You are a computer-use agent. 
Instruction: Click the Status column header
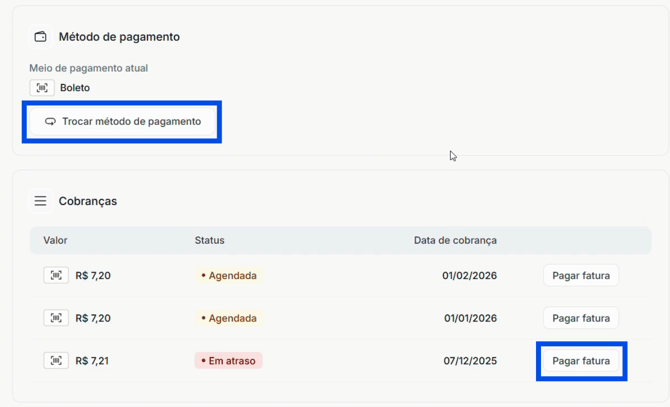209,240
